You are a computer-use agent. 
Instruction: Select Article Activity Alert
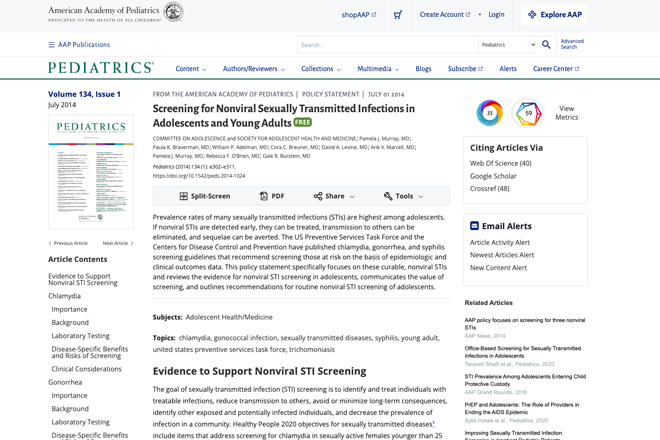tap(500, 243)
